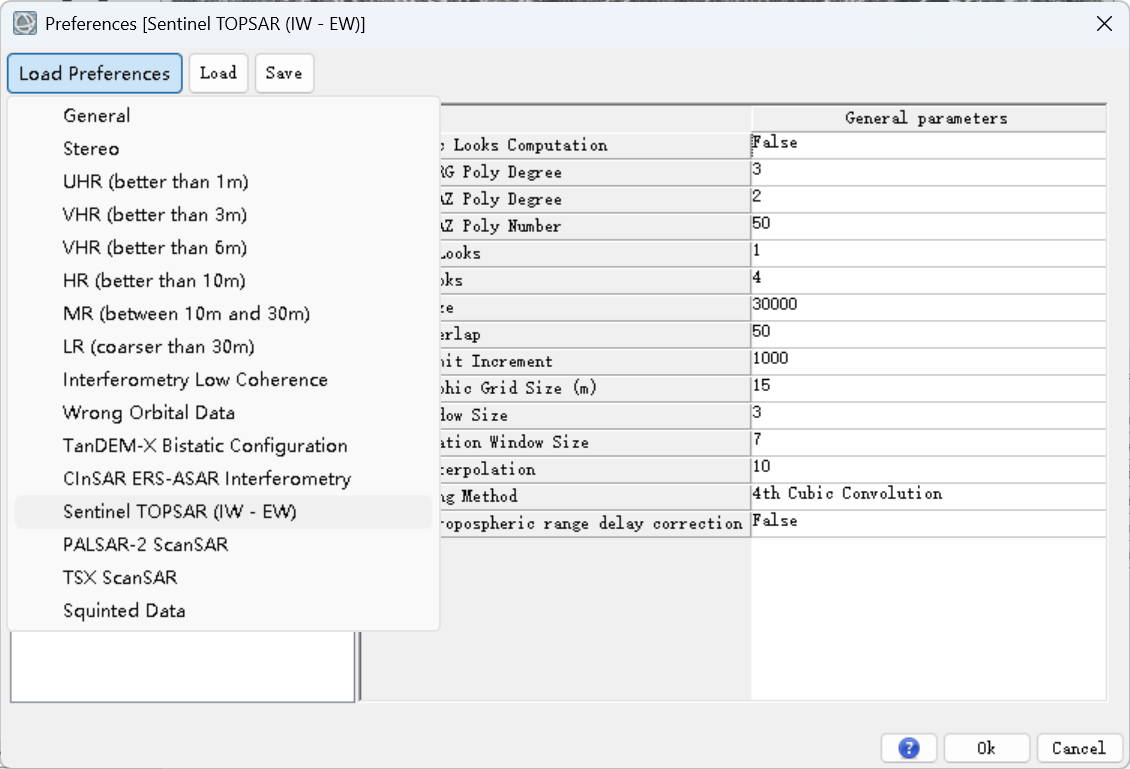Image resolution: width=1130 pixels, height=769 pixels.
Task: Close the Preferences dialog window
Action: pos(1104,24)
